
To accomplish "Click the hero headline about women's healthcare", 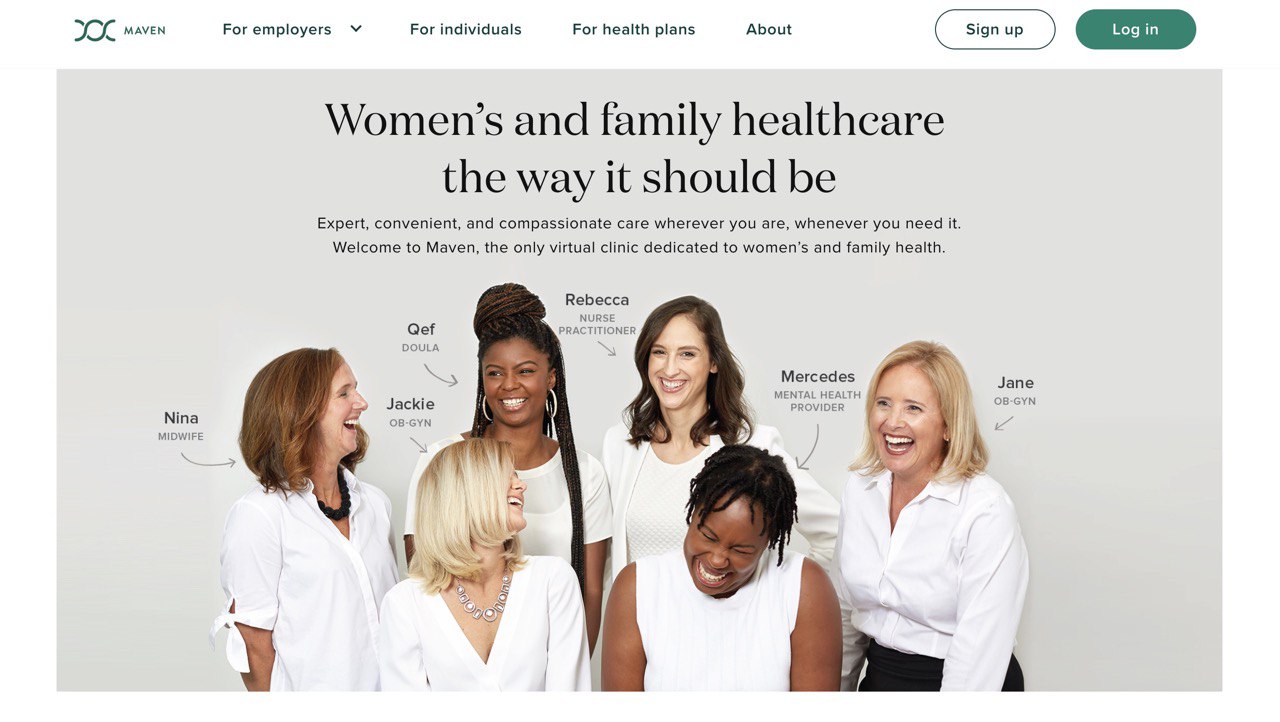I will click(635, 148).
